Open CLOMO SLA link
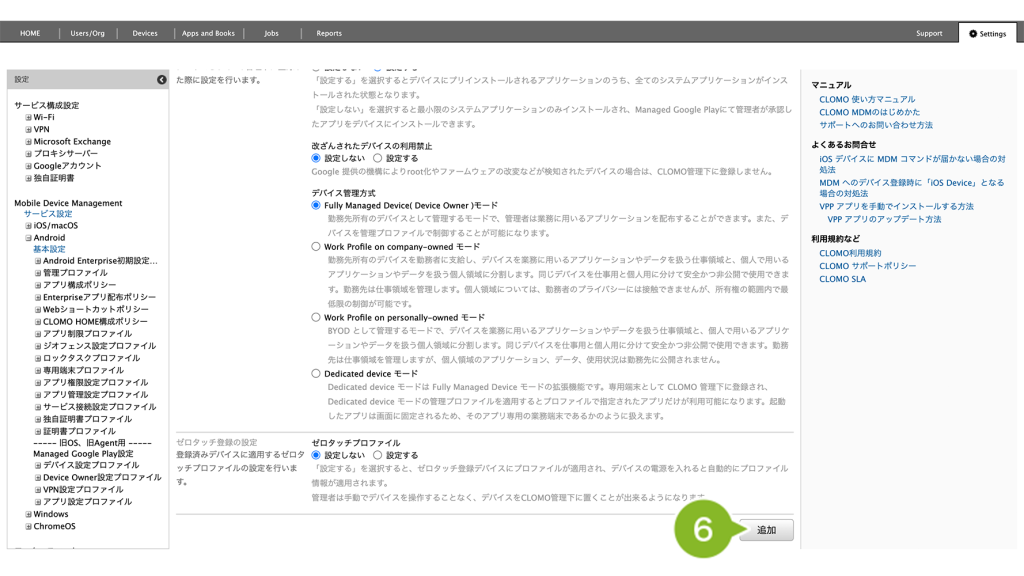 coord(842,280)
